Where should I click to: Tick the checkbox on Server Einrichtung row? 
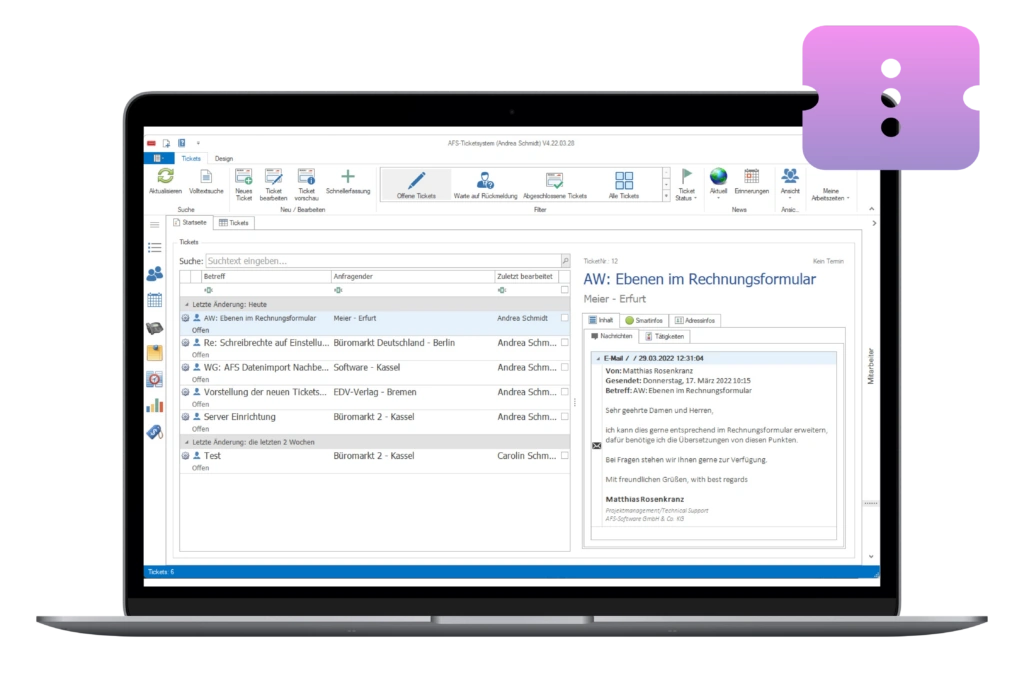[565, 416]
